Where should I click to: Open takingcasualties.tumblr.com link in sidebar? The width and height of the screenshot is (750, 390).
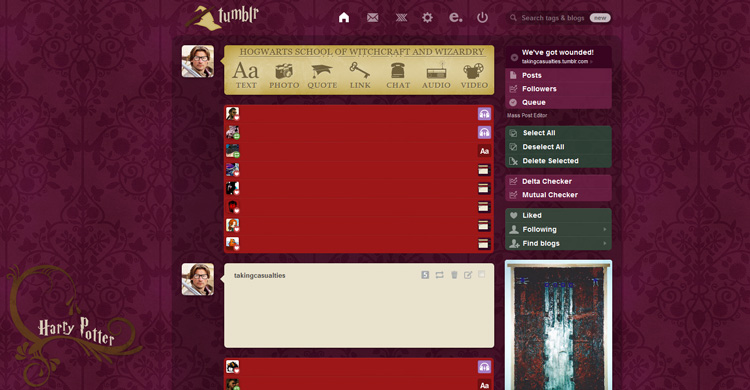point(555,62)
